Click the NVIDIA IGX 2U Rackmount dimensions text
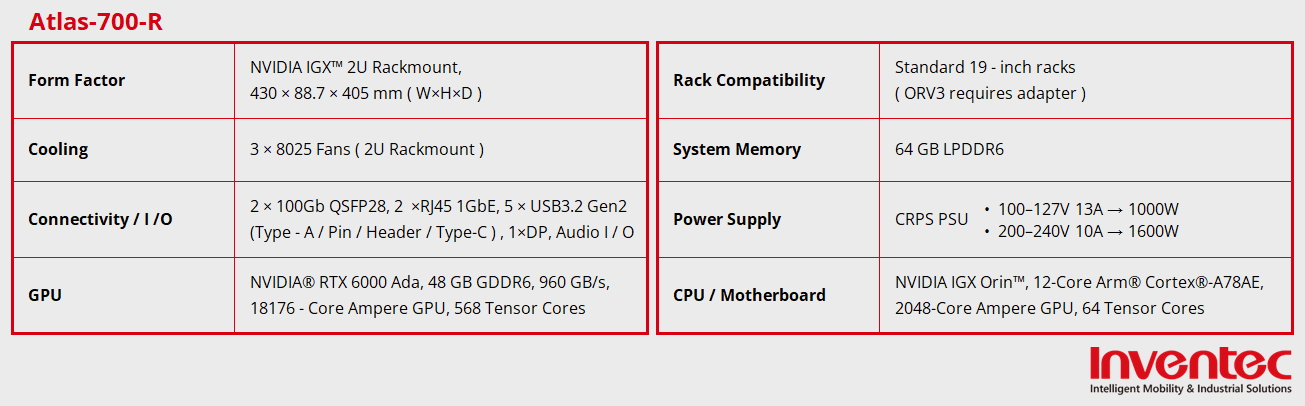This screenshot has height=406, width=1305. point(366,80)
